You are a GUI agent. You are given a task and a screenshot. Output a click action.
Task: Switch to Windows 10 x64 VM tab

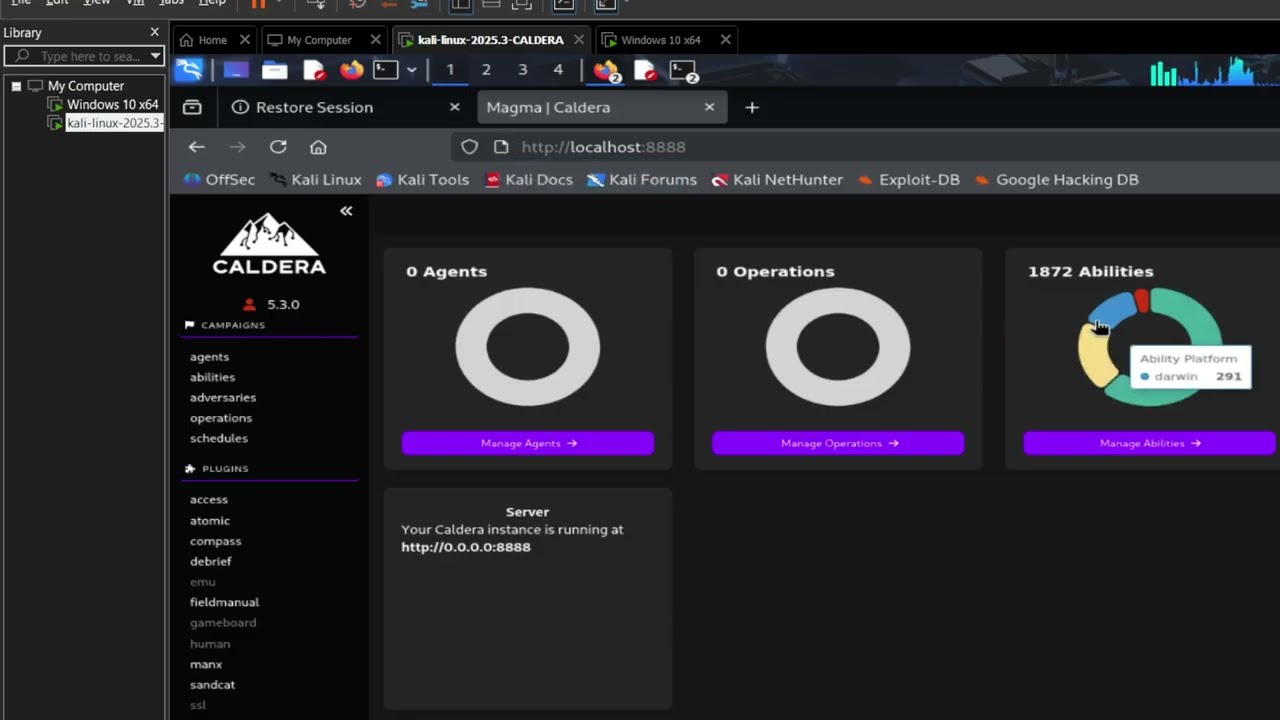[x=661, y=40]
